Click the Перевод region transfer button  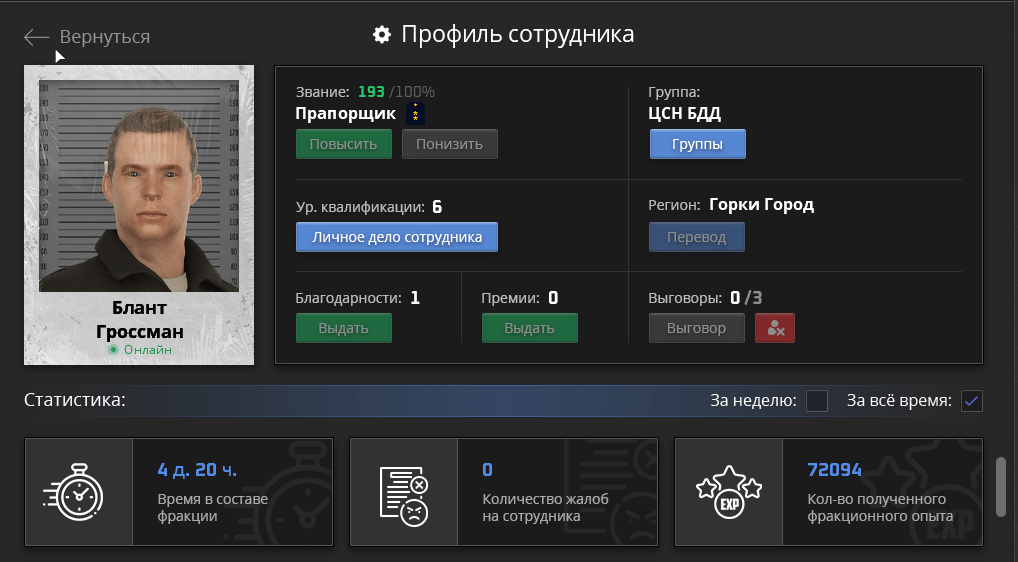click(x=697, y=237)
